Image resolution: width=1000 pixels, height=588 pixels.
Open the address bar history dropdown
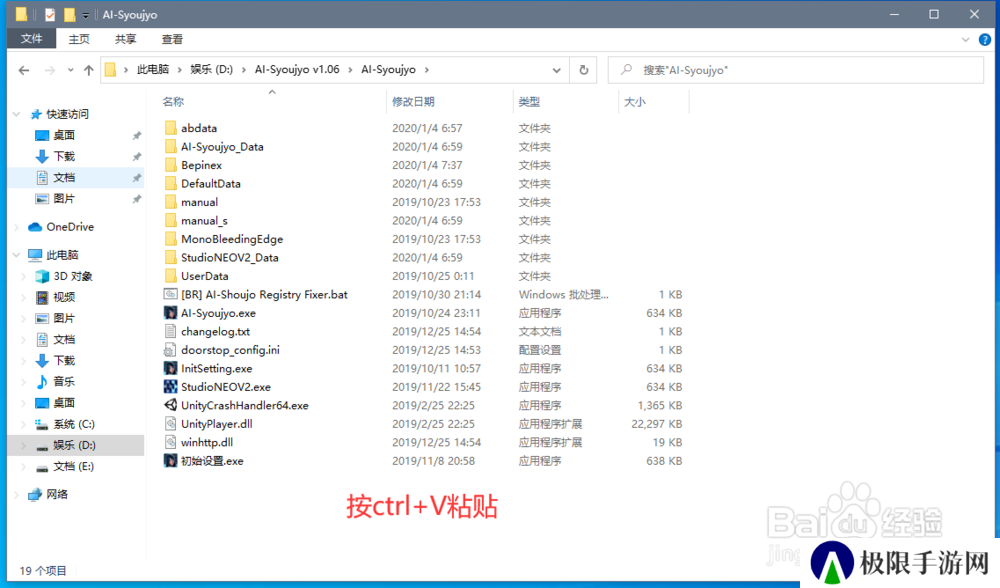tap(556, 70)
